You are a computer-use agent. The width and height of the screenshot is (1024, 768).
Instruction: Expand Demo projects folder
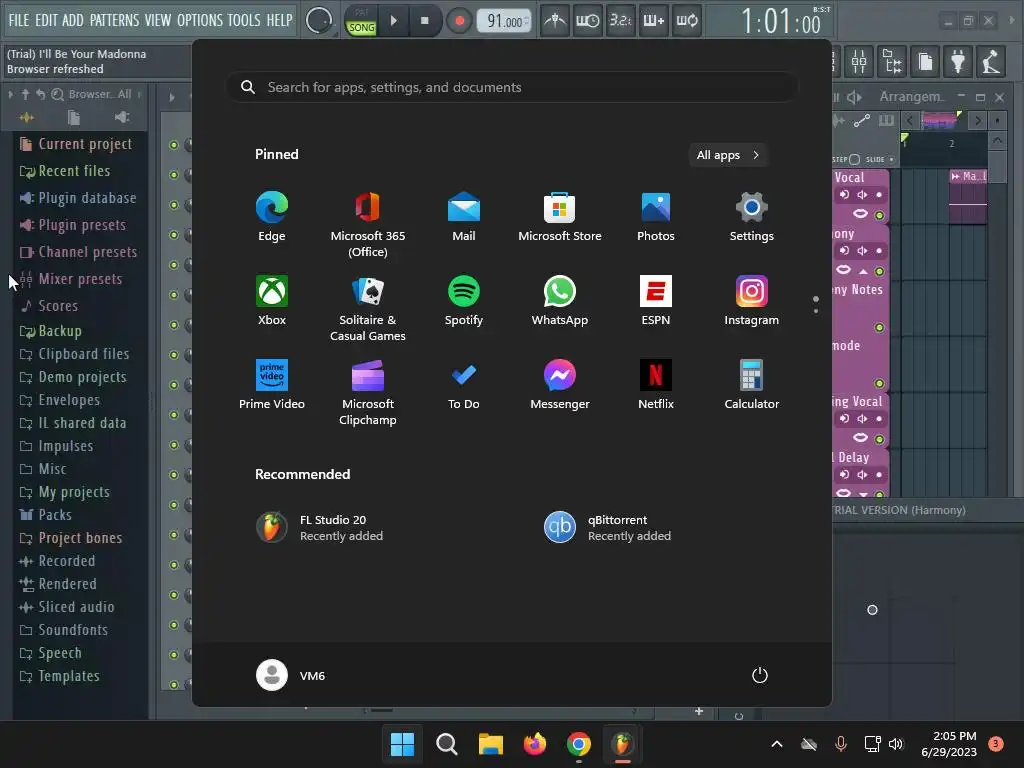[72, 377]
